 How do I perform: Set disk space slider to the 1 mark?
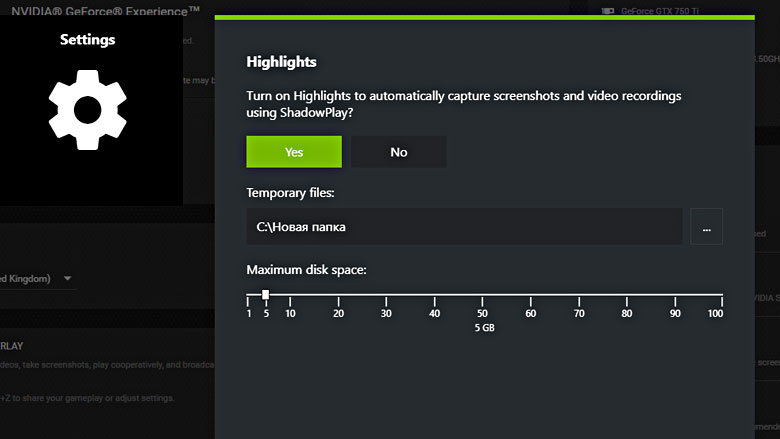click(x=249, y=295)
